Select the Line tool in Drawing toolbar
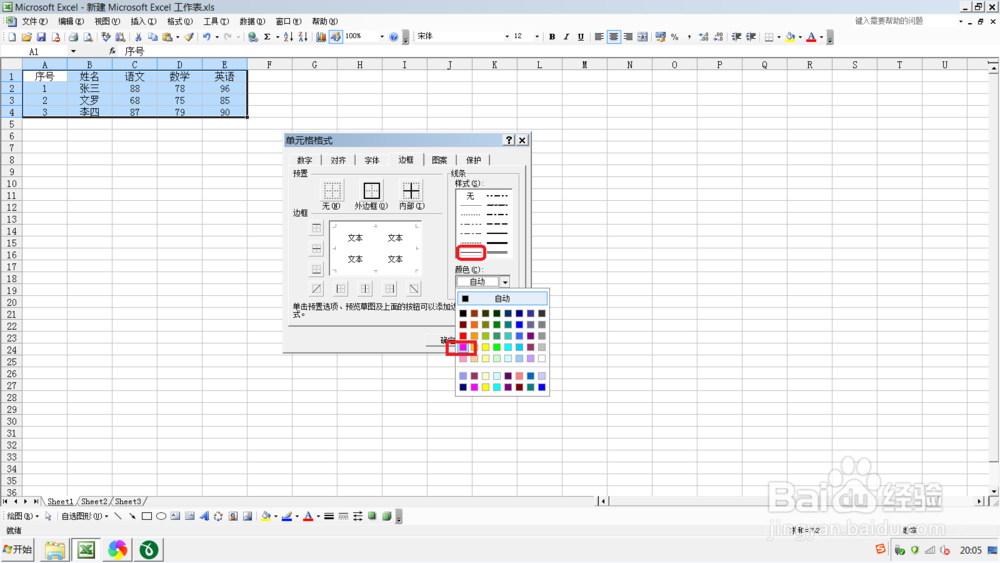The height and width of the screenshot is (563, 1000). point(118,516)
